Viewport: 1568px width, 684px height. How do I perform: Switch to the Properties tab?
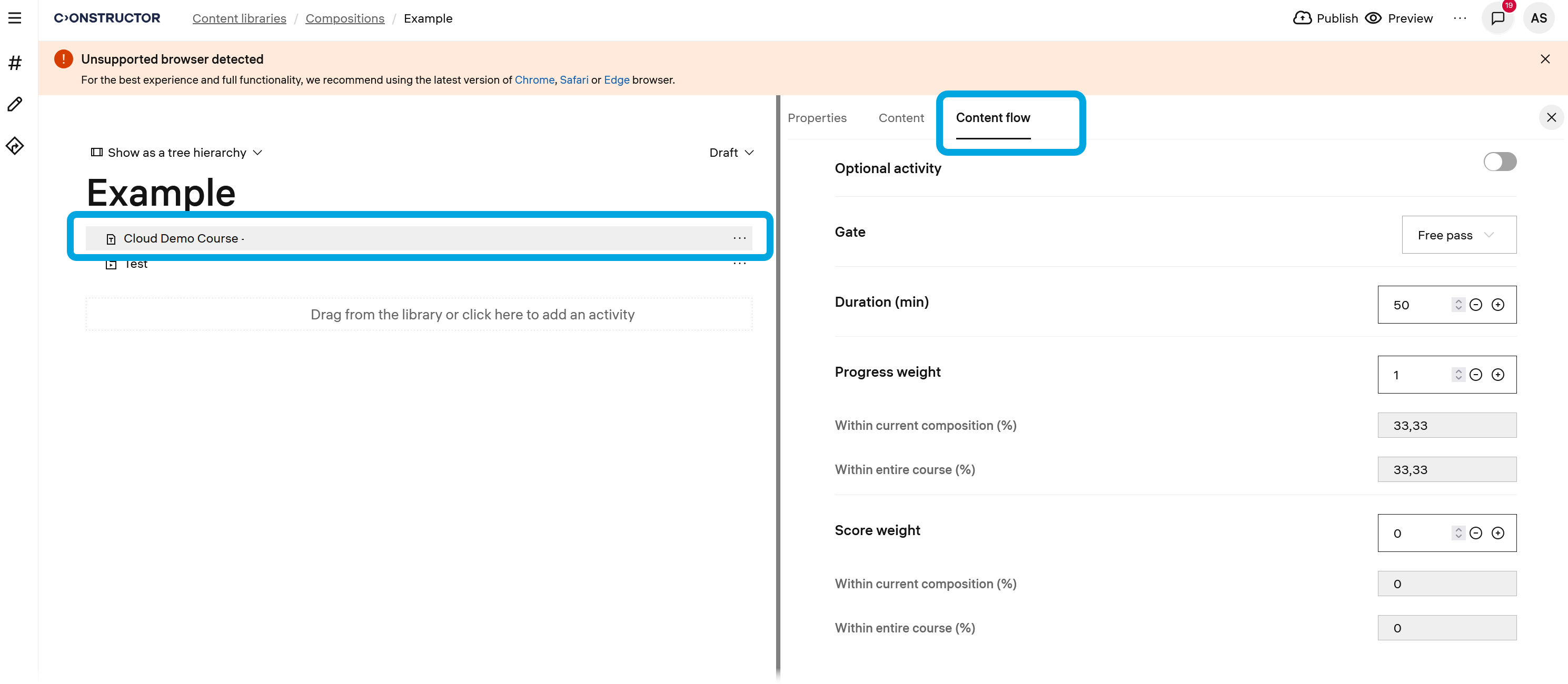(x=817, y=118)
